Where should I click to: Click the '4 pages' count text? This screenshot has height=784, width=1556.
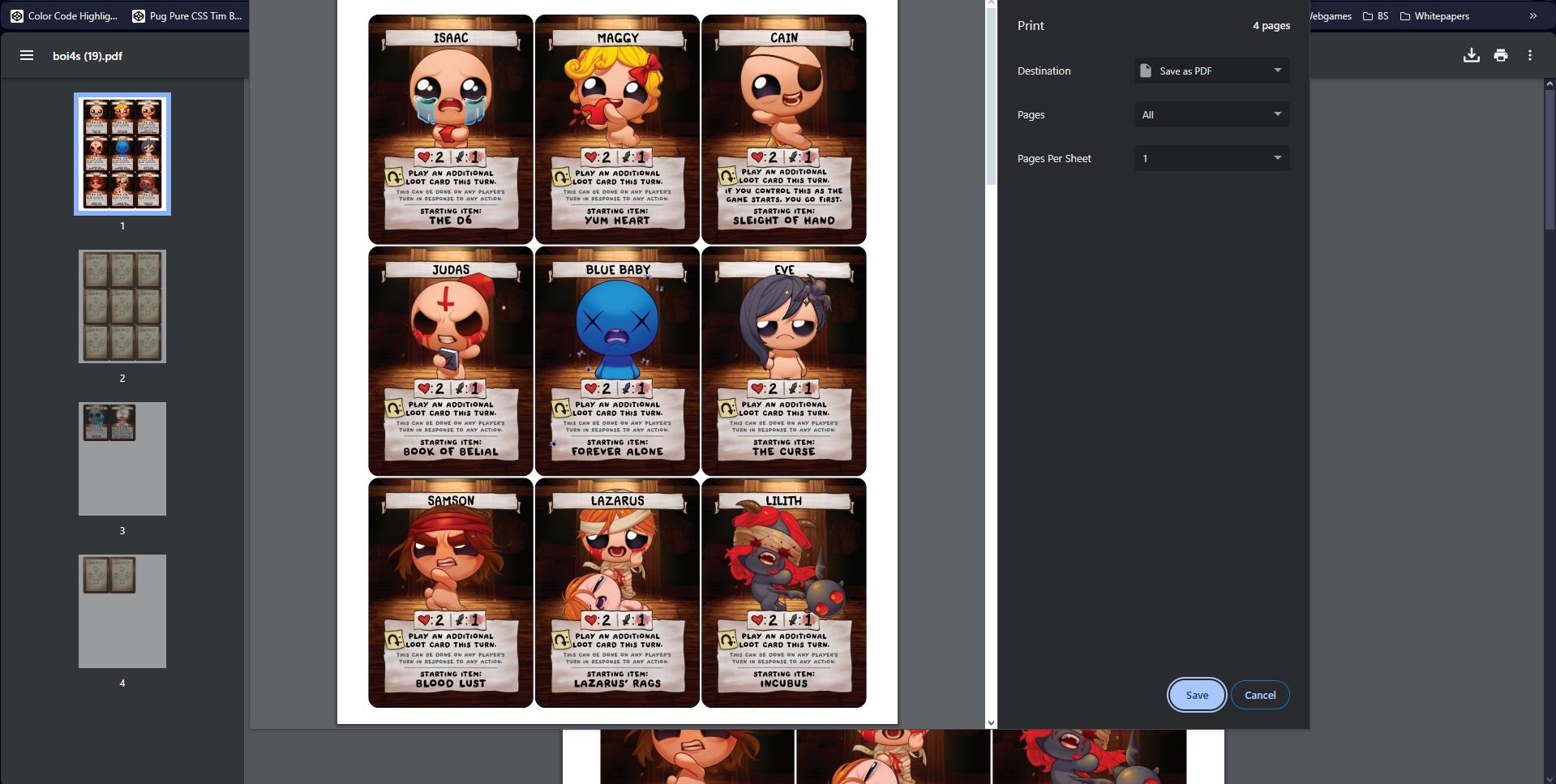pyautogui.click(x=1271, y=26)
